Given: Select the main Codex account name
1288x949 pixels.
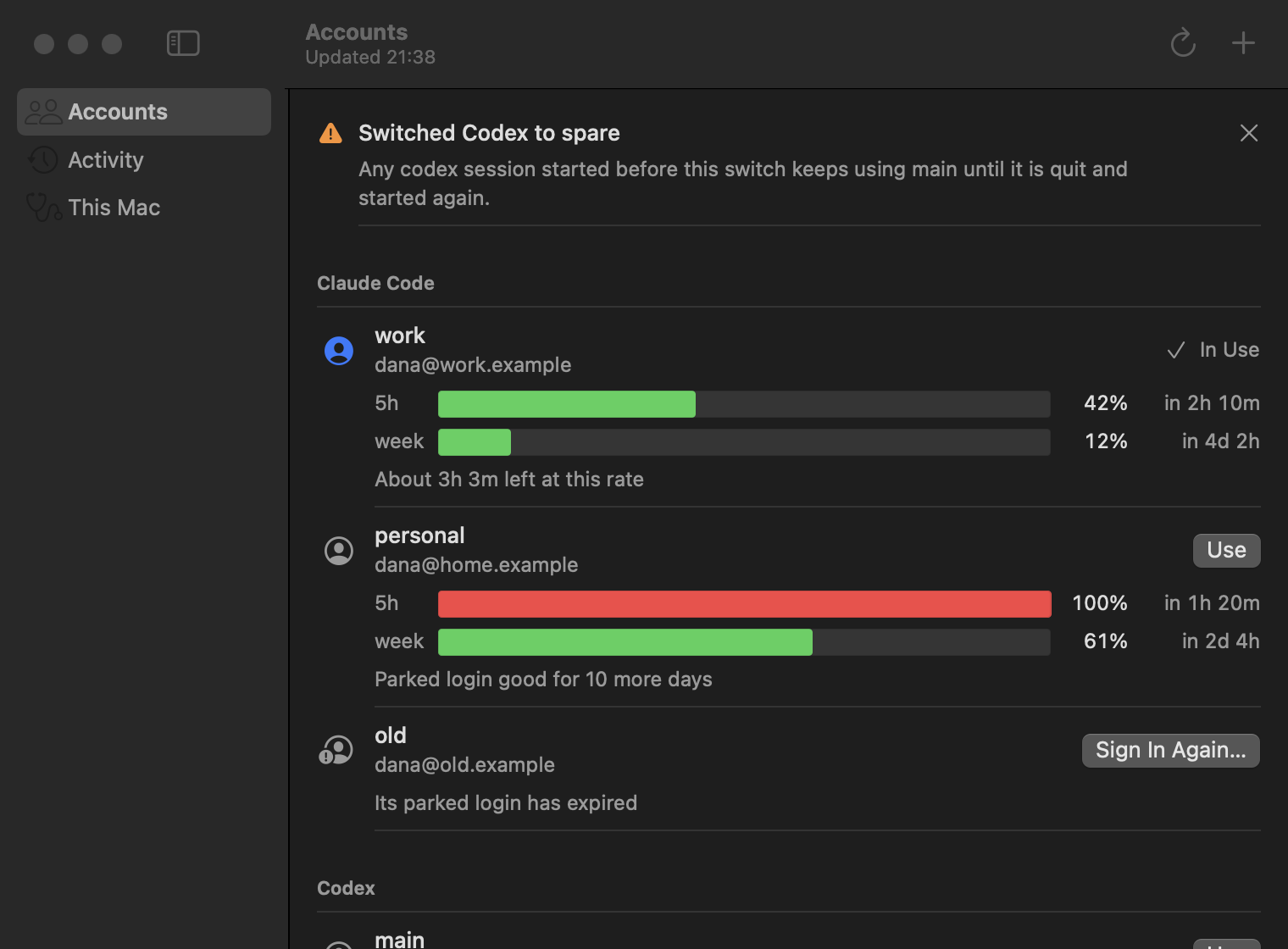Looking at the screenshot, I should 400,939.
